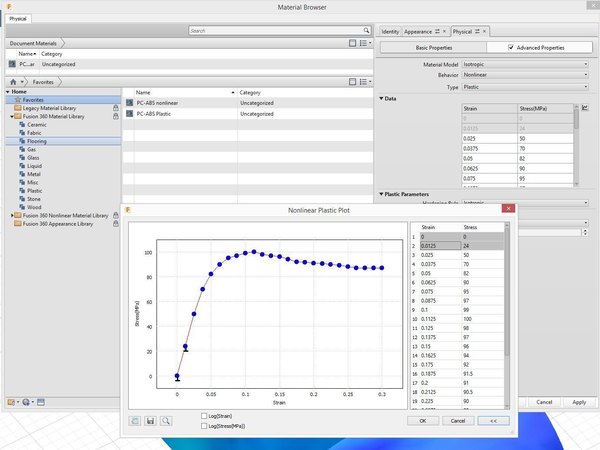Click the save icon below the plot
This screenshot has width=600, height=450.
click(x=150, y=421)
